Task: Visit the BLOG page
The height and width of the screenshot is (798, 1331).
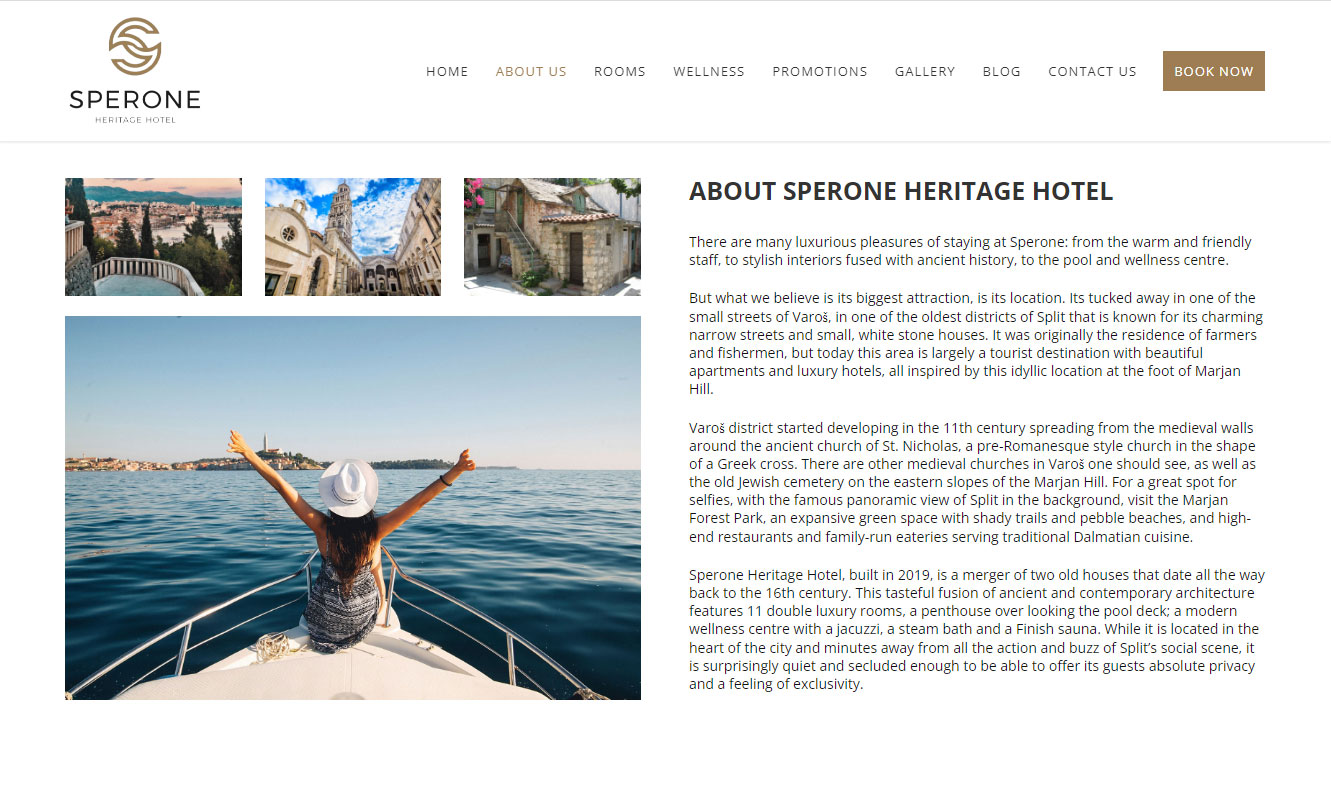Action: (1002, 71)
